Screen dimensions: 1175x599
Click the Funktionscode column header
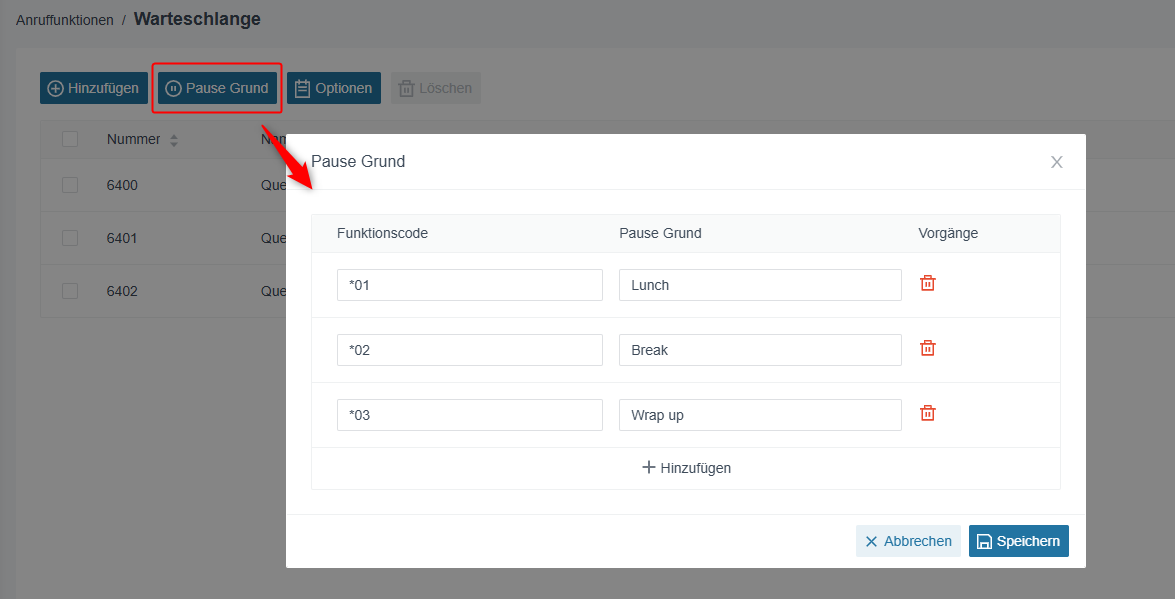[x=382, y=233]
